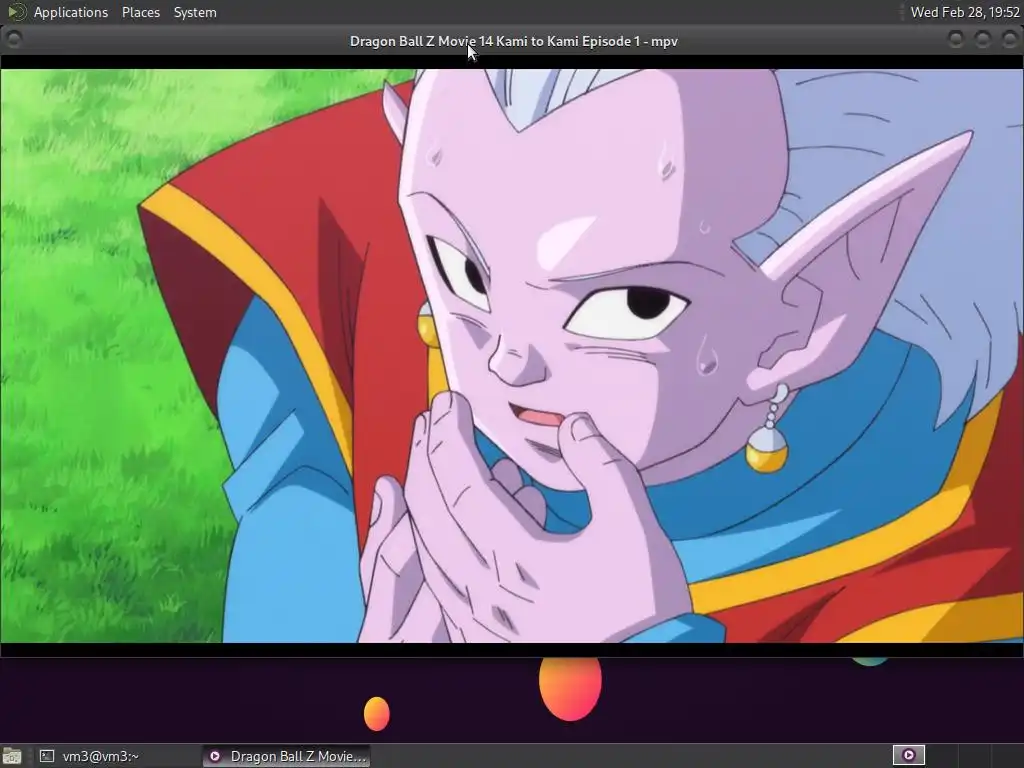
Task: Click the mpv play icon in taskbar entry
Action: click(x=215, y=756)
